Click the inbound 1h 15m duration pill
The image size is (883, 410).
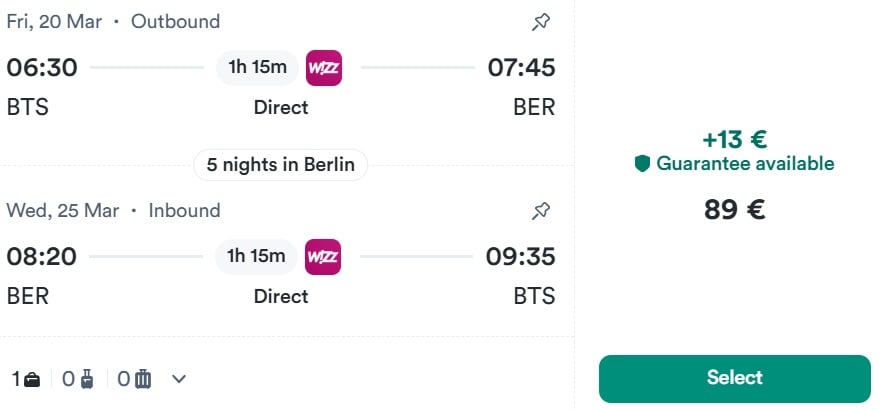257,257
